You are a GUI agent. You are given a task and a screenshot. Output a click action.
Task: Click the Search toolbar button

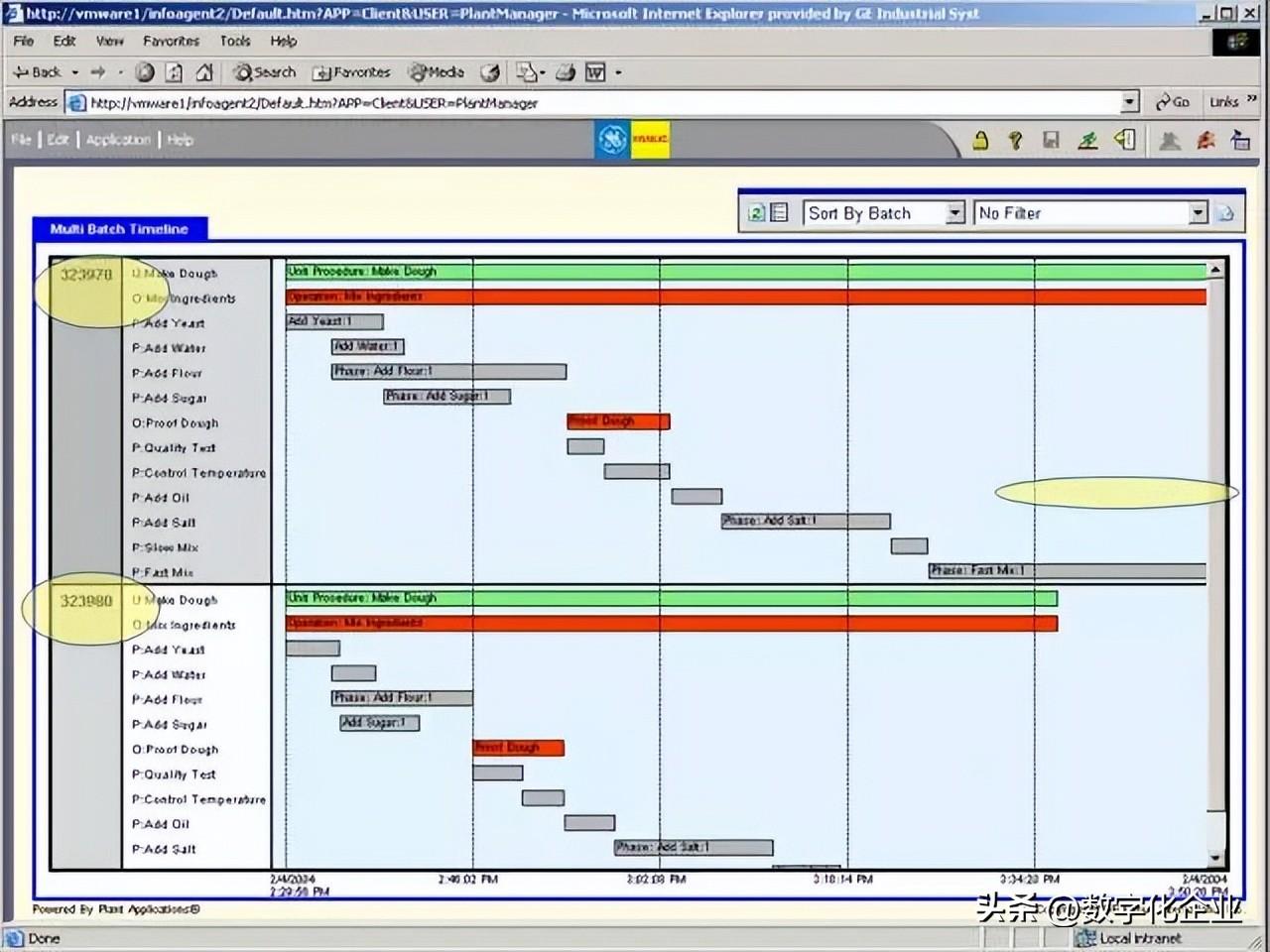coord(264,72)
